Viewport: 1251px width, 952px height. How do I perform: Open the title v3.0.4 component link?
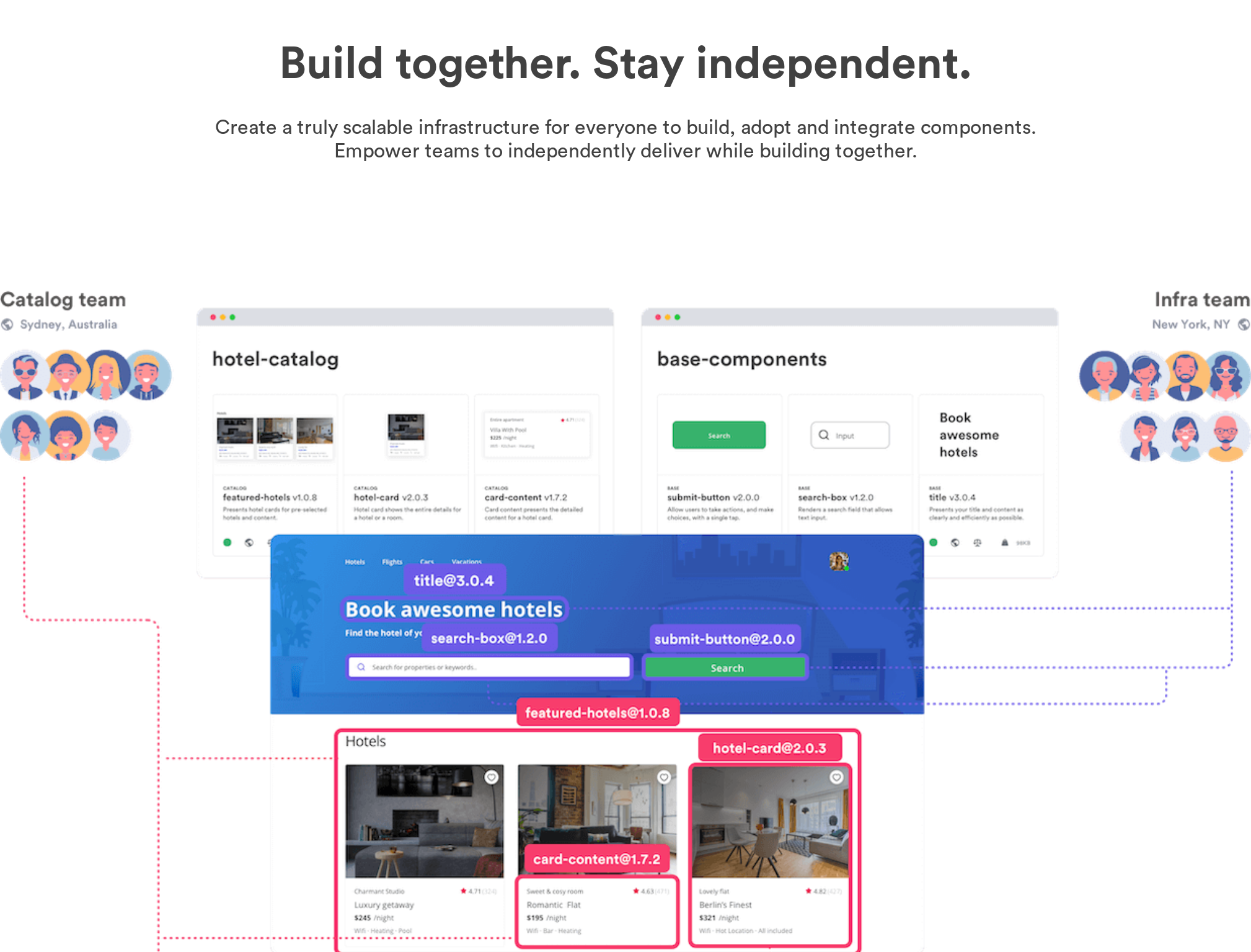[x=952, y=497]
